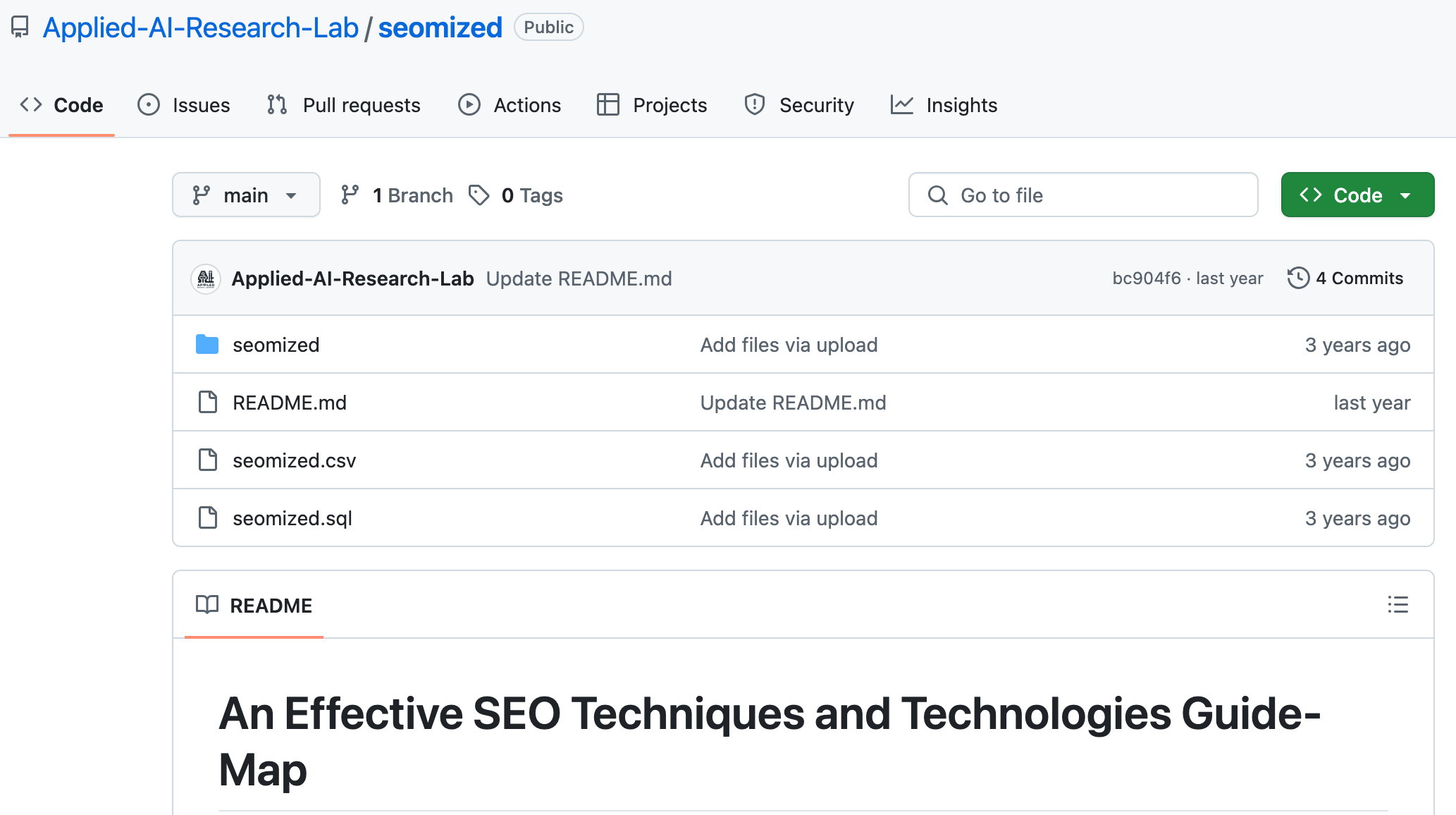
Task: Open latest commit message Update README.md in commit bar
Action: pos(579,278)
